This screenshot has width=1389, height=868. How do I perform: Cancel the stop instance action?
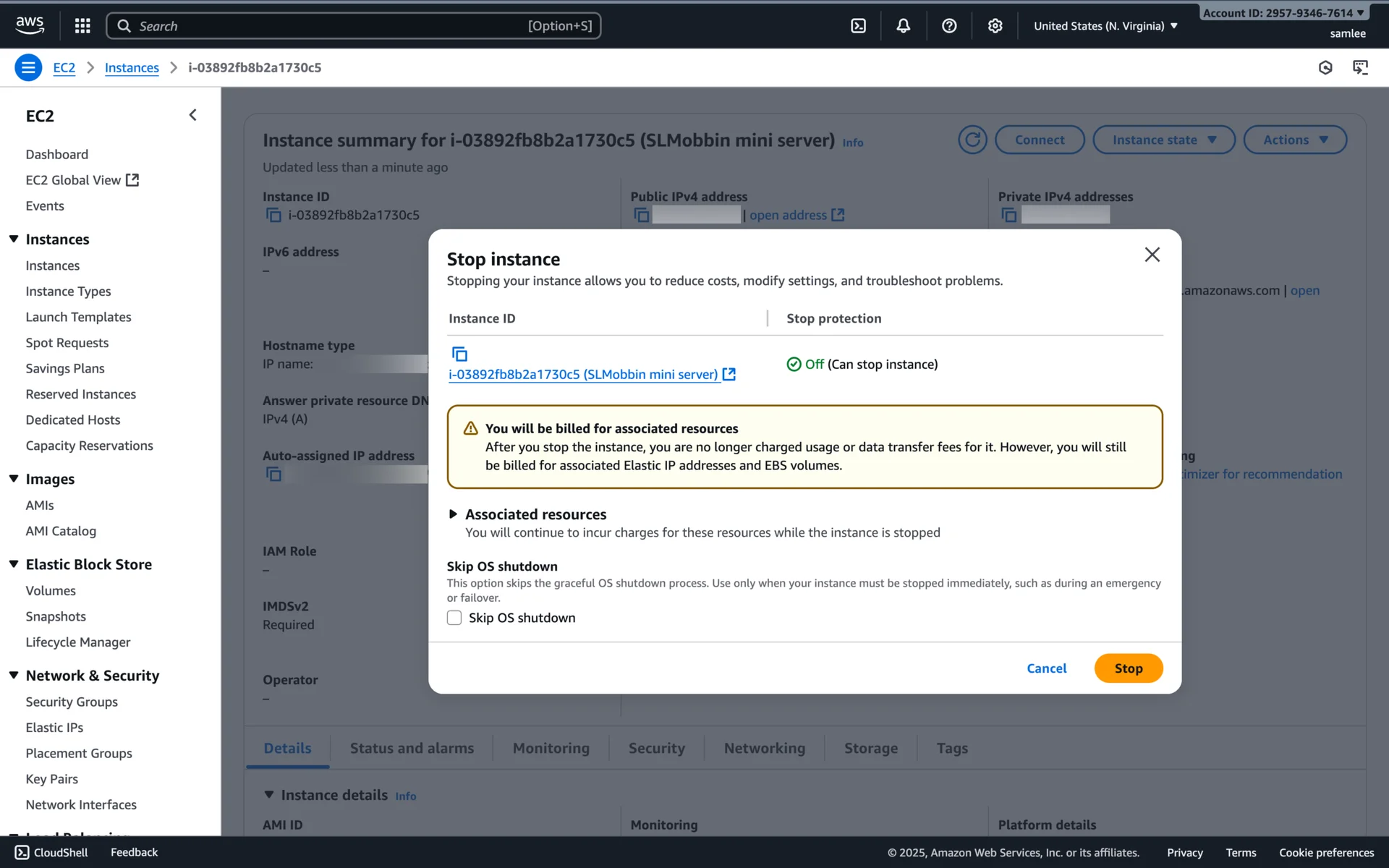pyautogui.click(x=1046, y=668)
